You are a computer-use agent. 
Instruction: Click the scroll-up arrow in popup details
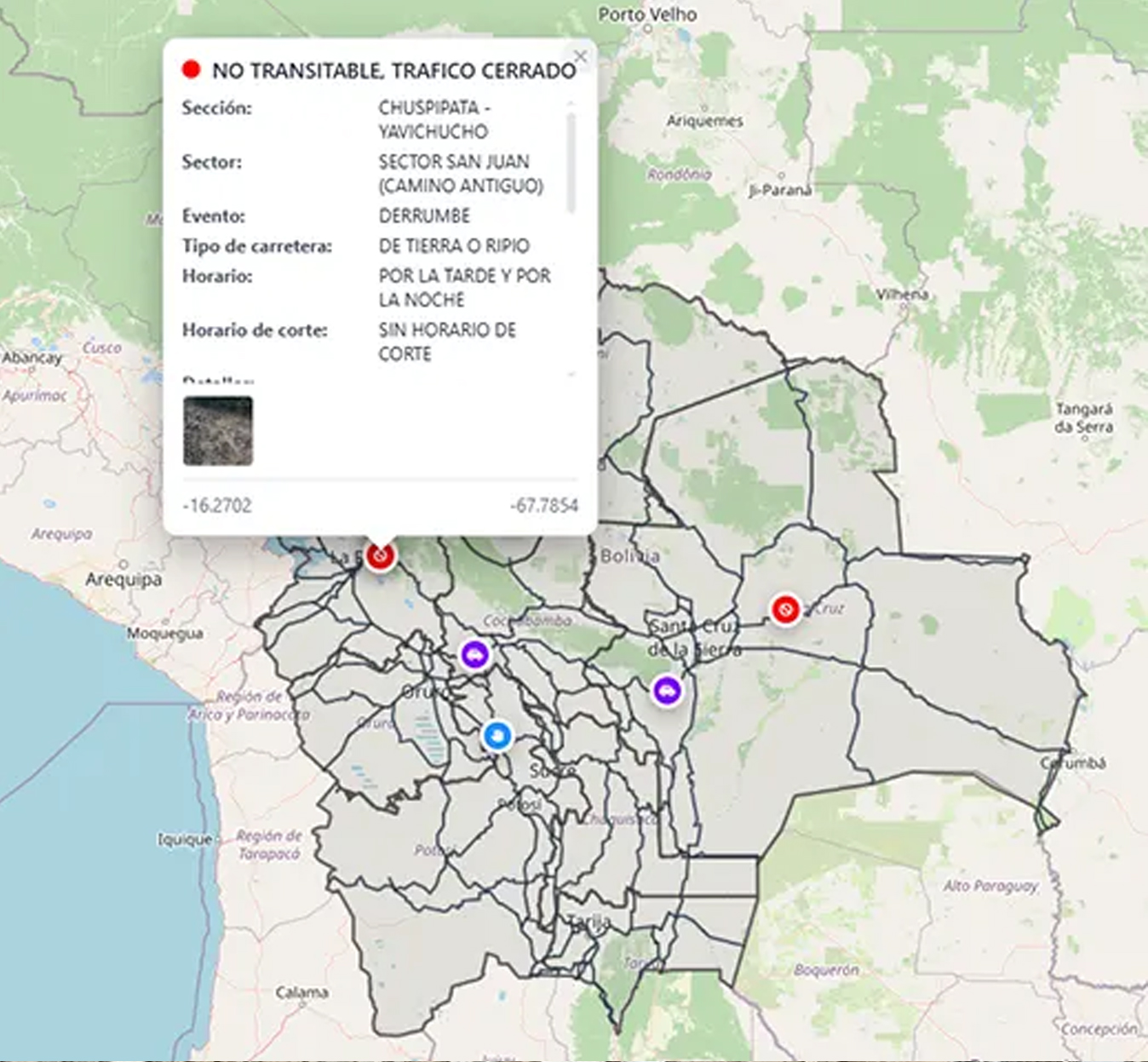coord(571,104)
